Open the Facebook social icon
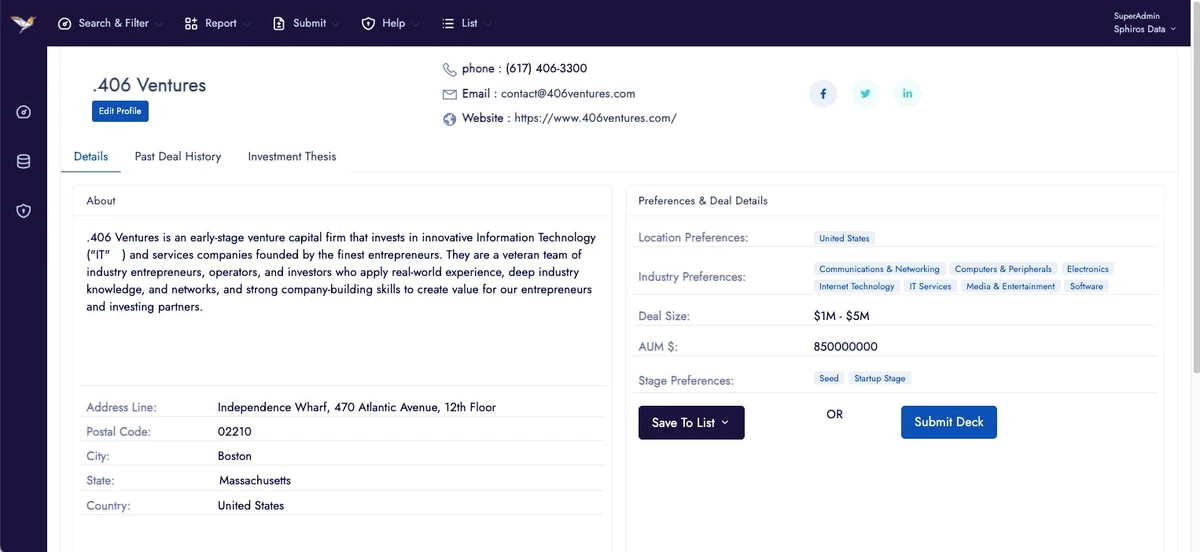Viewport: 1200px width, 552px height. (823, 94)
